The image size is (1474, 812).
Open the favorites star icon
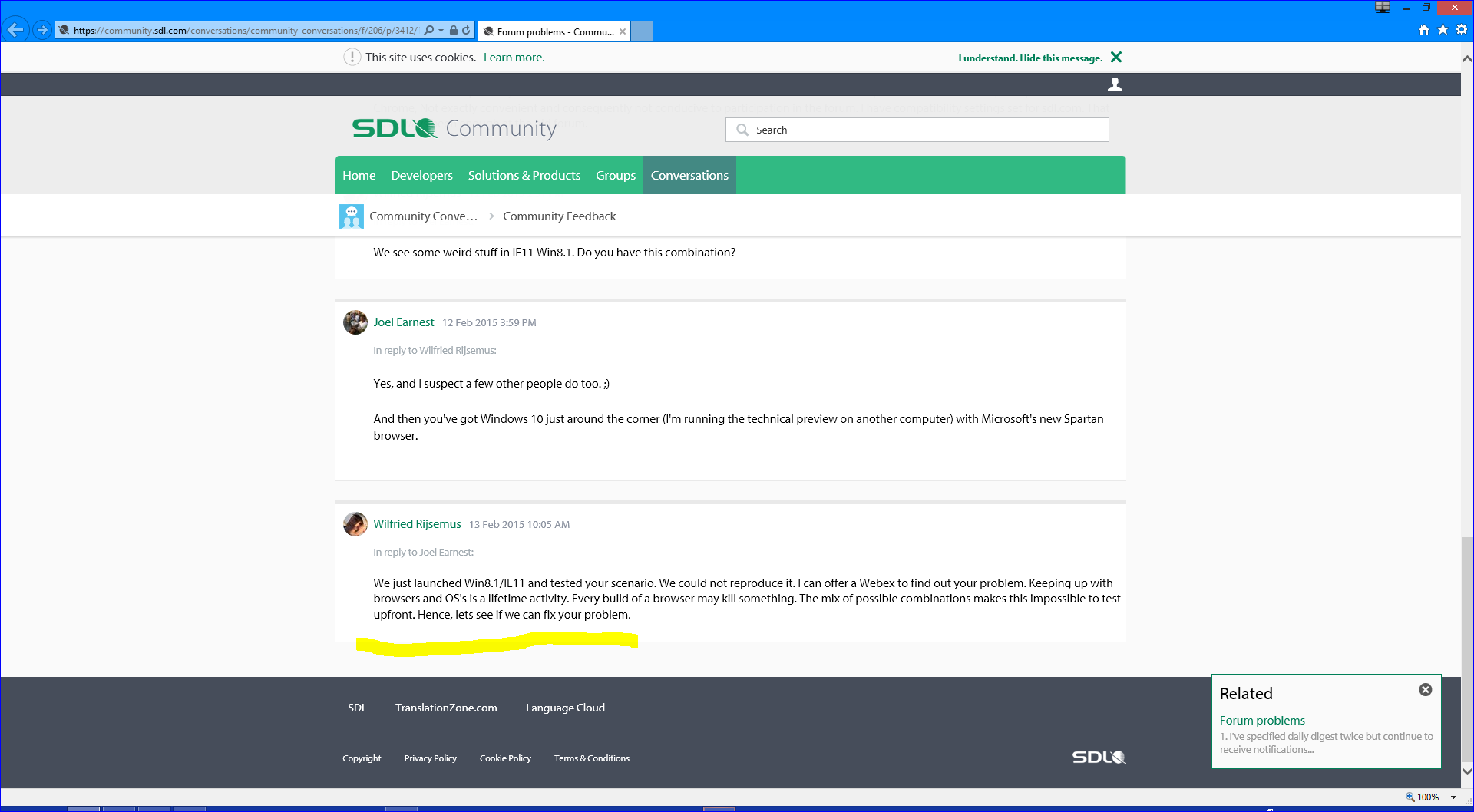pos(1443,30)
